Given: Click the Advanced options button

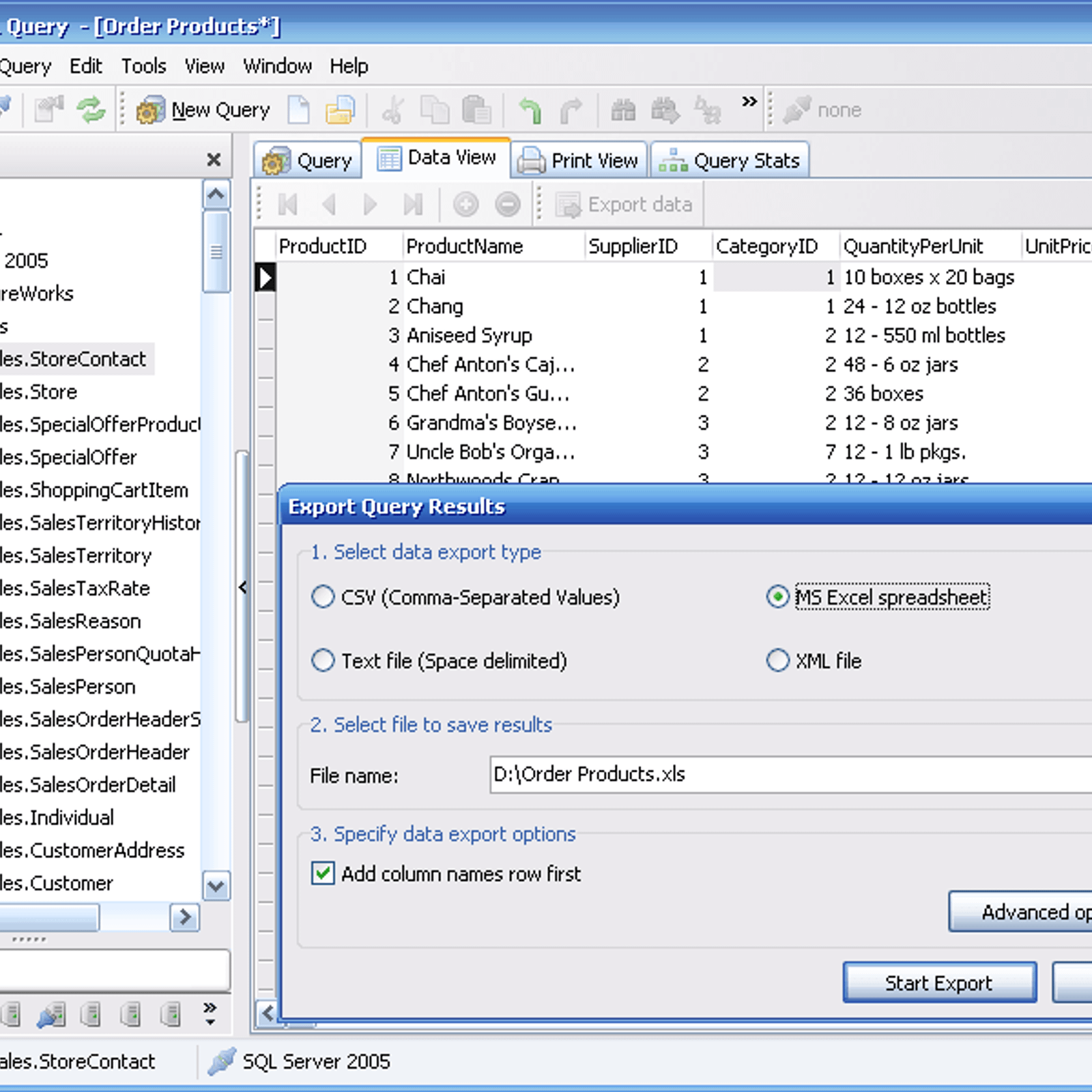Looking at the screenshot, I should 1020,912.
